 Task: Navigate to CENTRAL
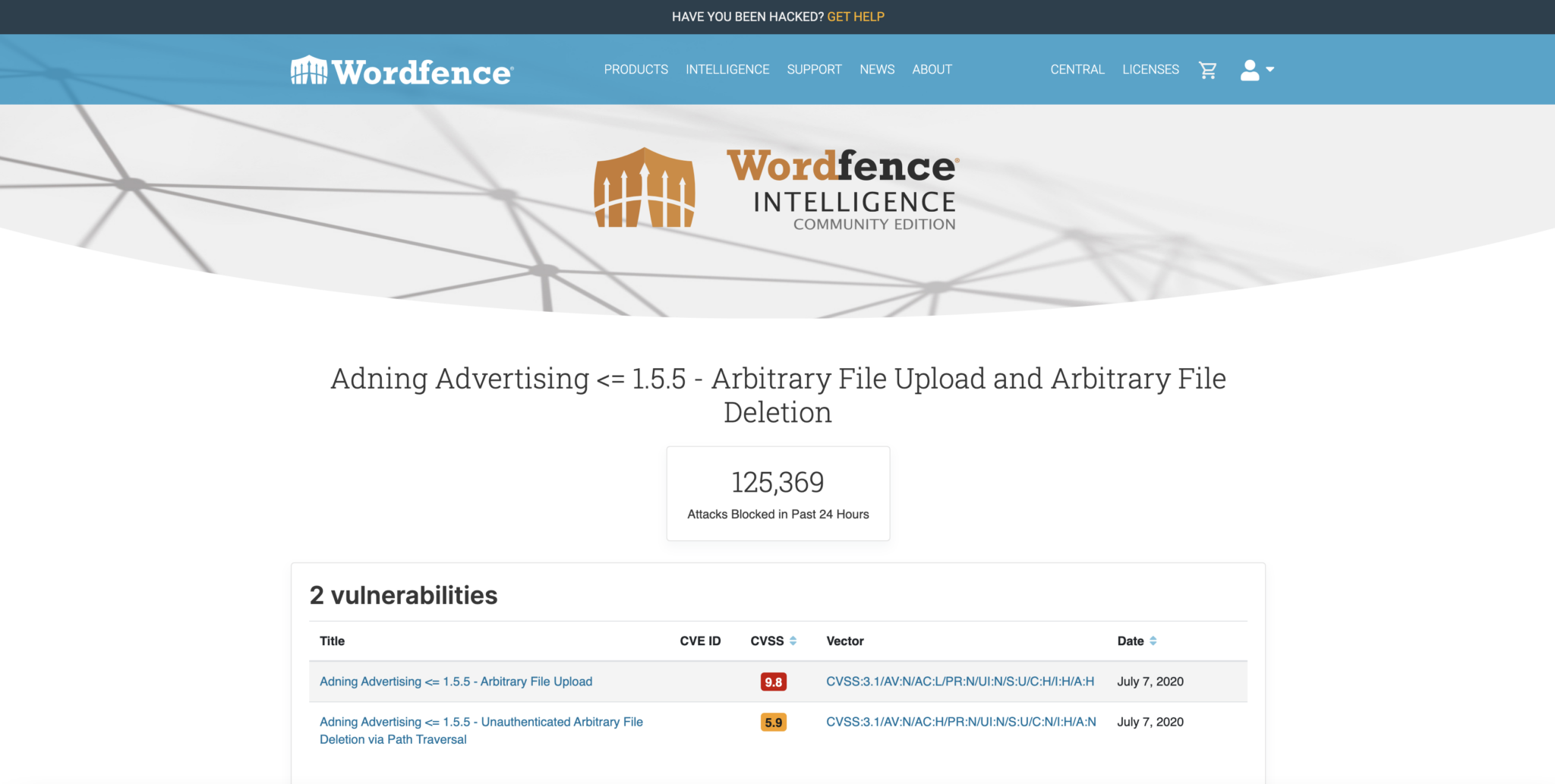click(x=1077, y=69)
